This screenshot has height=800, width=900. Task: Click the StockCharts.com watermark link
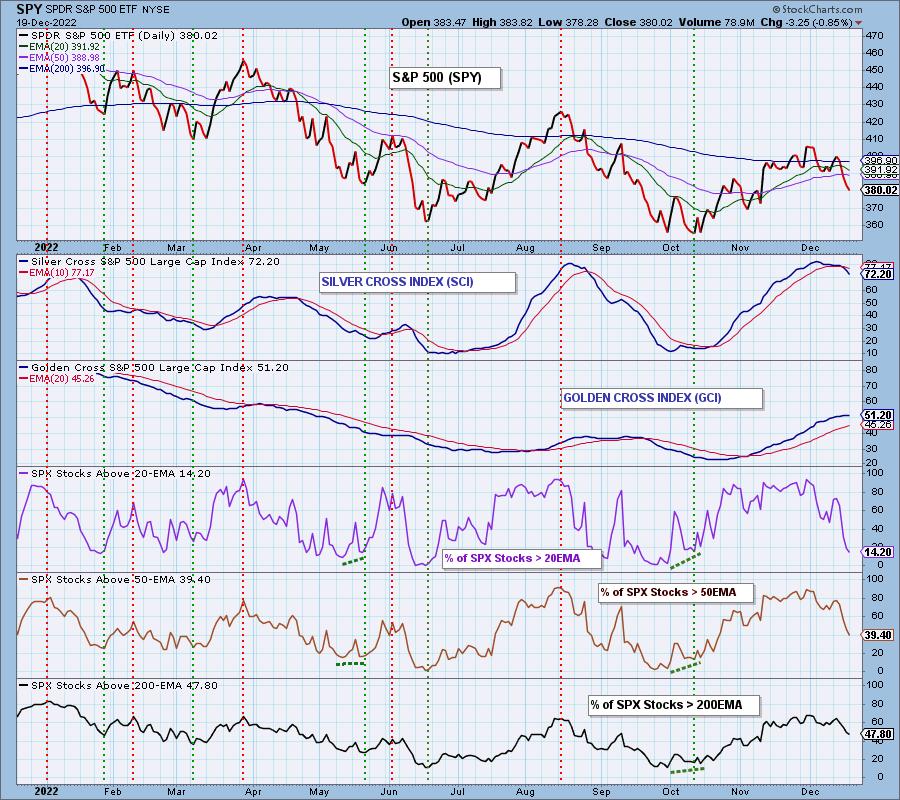click(x=817, y=9)
